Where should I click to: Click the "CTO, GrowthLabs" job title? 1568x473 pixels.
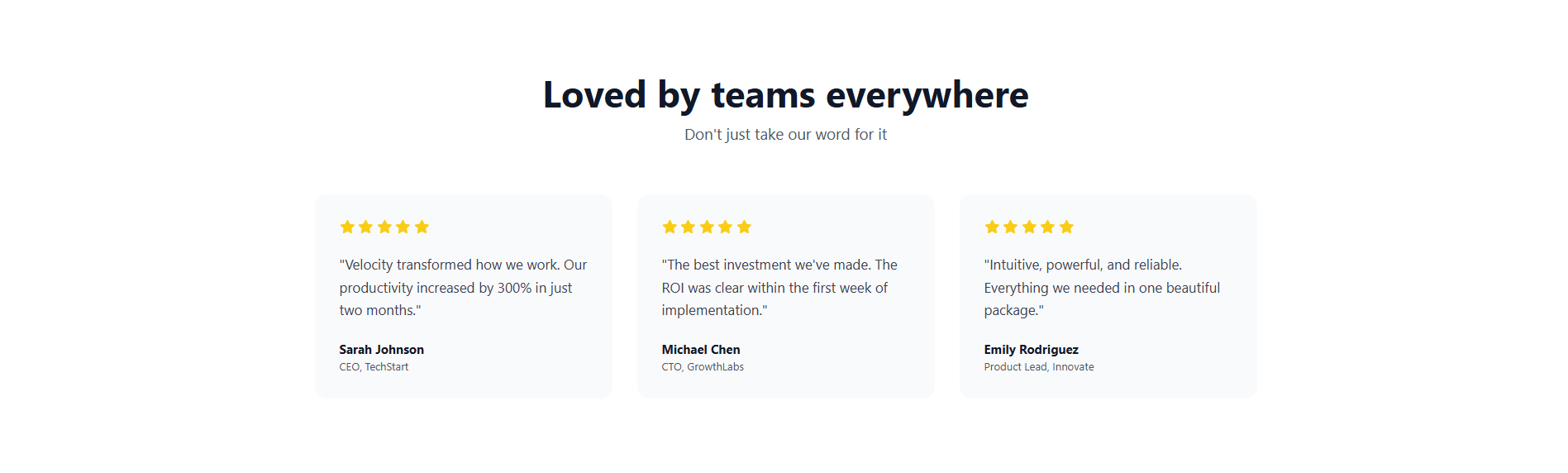point(703,367)
